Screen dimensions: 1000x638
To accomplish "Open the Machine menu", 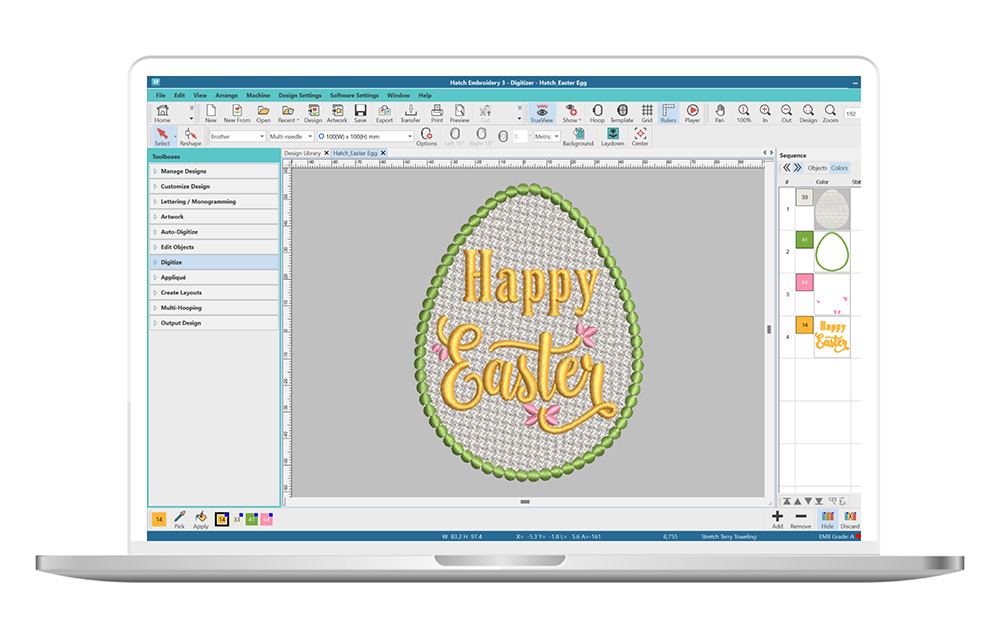I will (x=258, y=95).
